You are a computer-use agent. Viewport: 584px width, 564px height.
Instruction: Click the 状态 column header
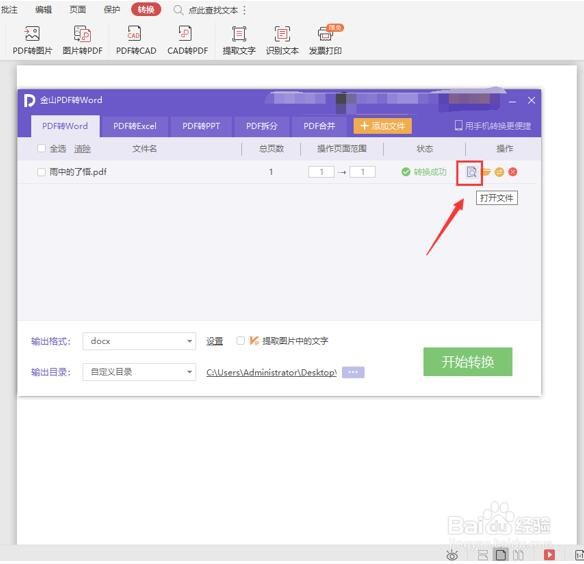pos(425,149)
